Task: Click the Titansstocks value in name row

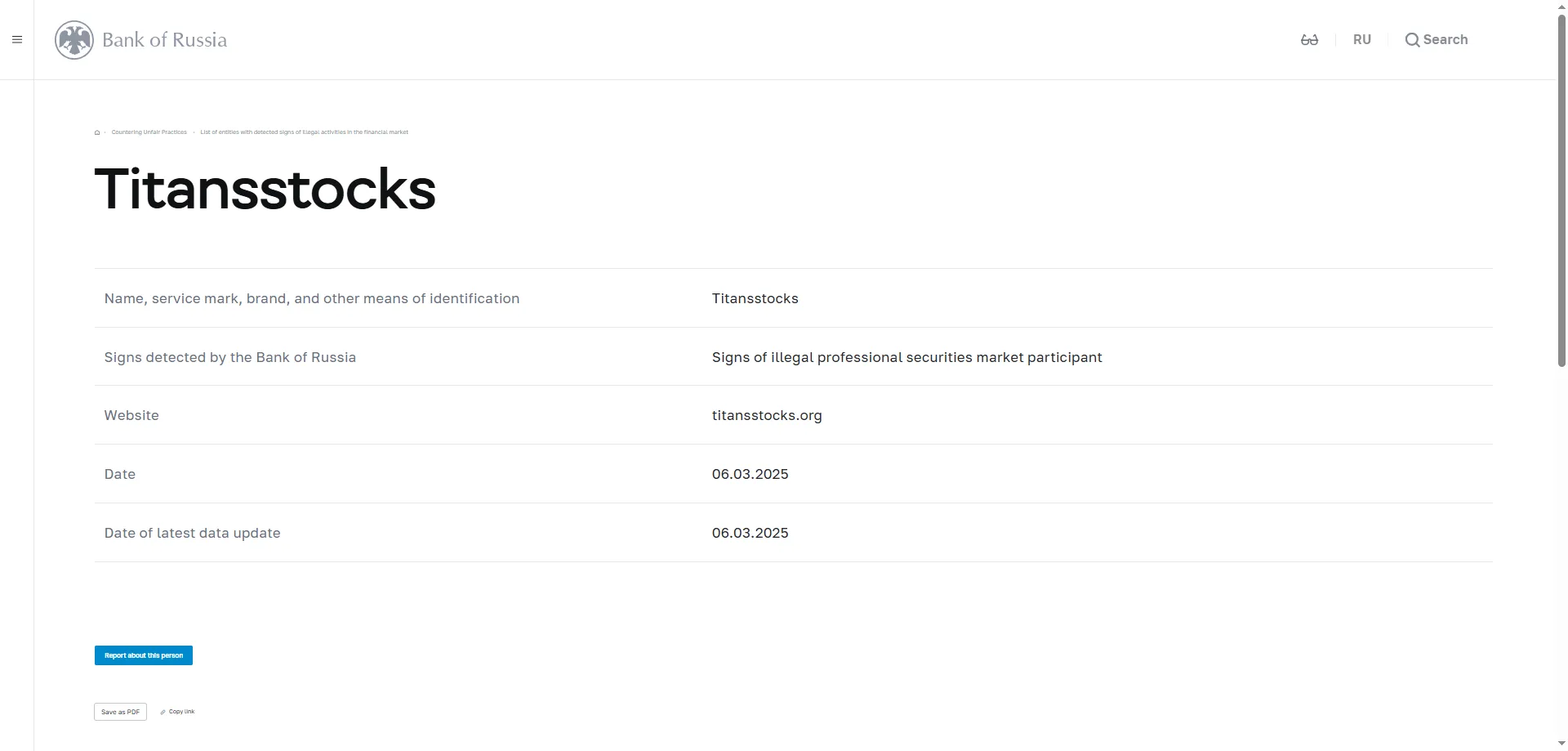Action: coord(755,298)
